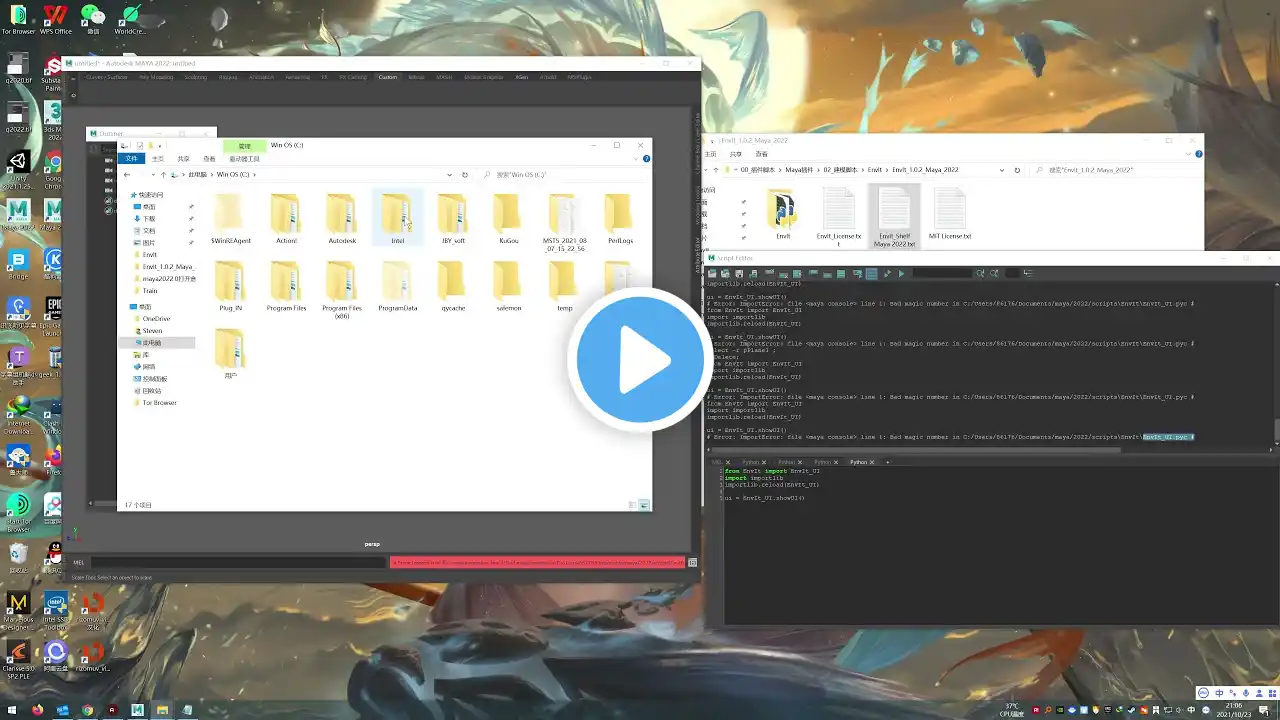Open the Autodesk folder
1280x720 pixels.
[342, 218]
